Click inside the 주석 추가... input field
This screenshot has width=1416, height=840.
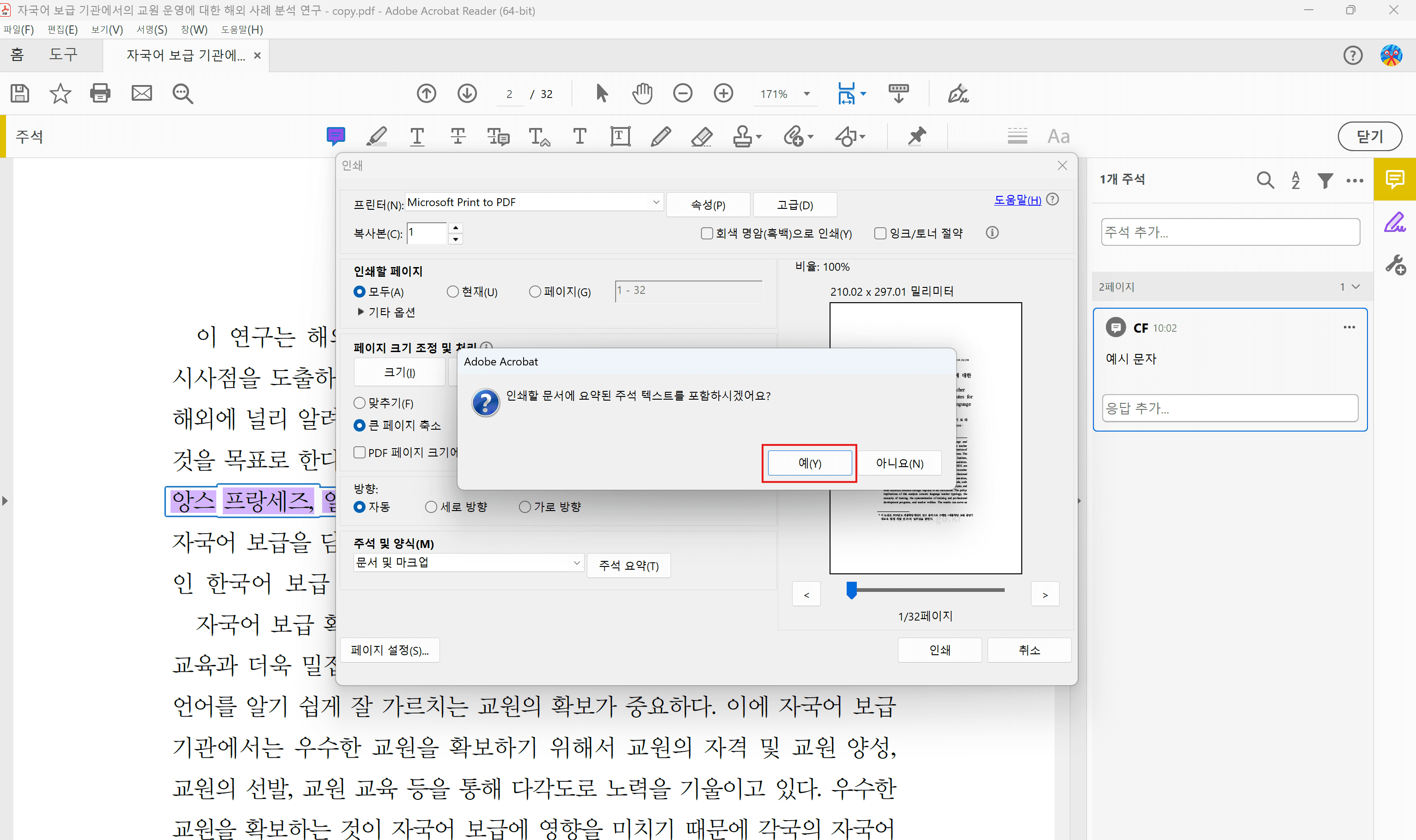[1230, 232]
